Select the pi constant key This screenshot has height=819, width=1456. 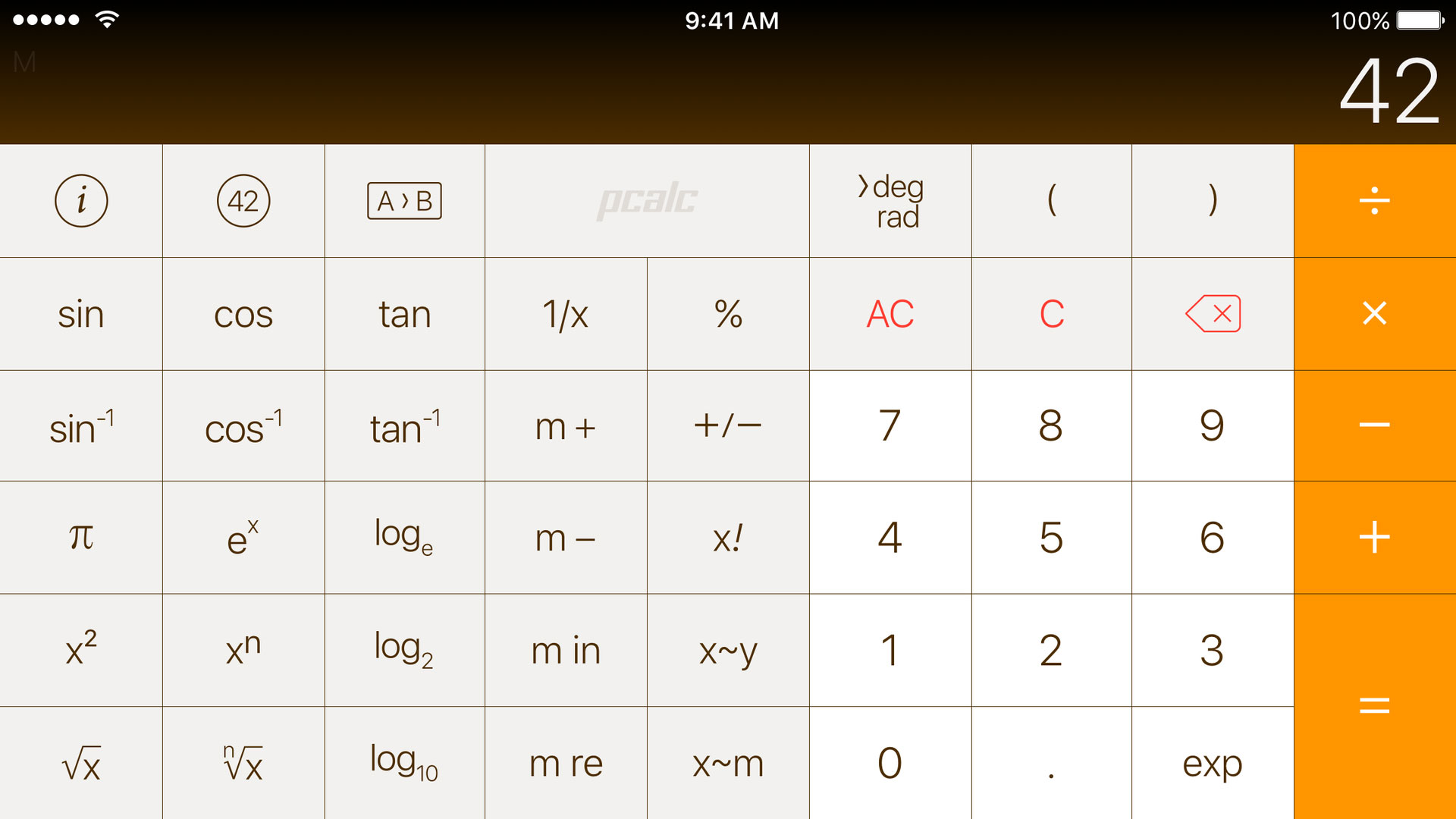81,537
